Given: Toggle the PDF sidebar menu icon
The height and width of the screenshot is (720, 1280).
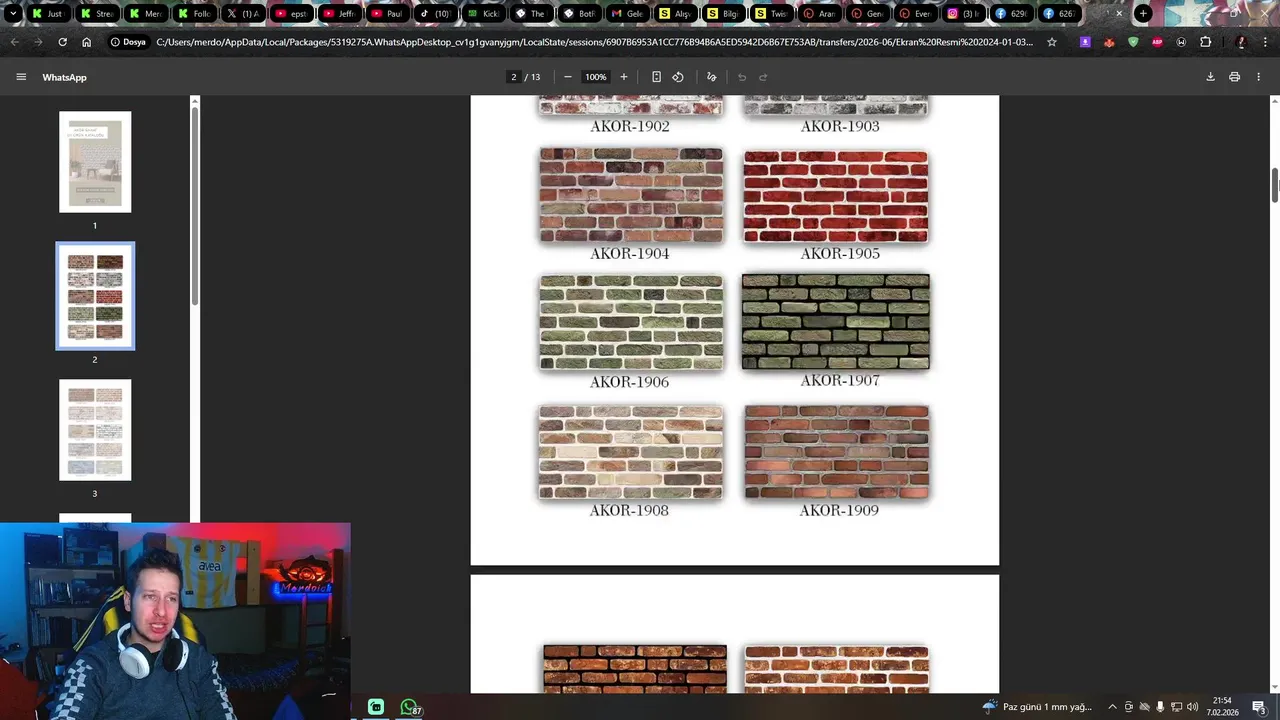Looking at the screenshot, I should 21,77.
